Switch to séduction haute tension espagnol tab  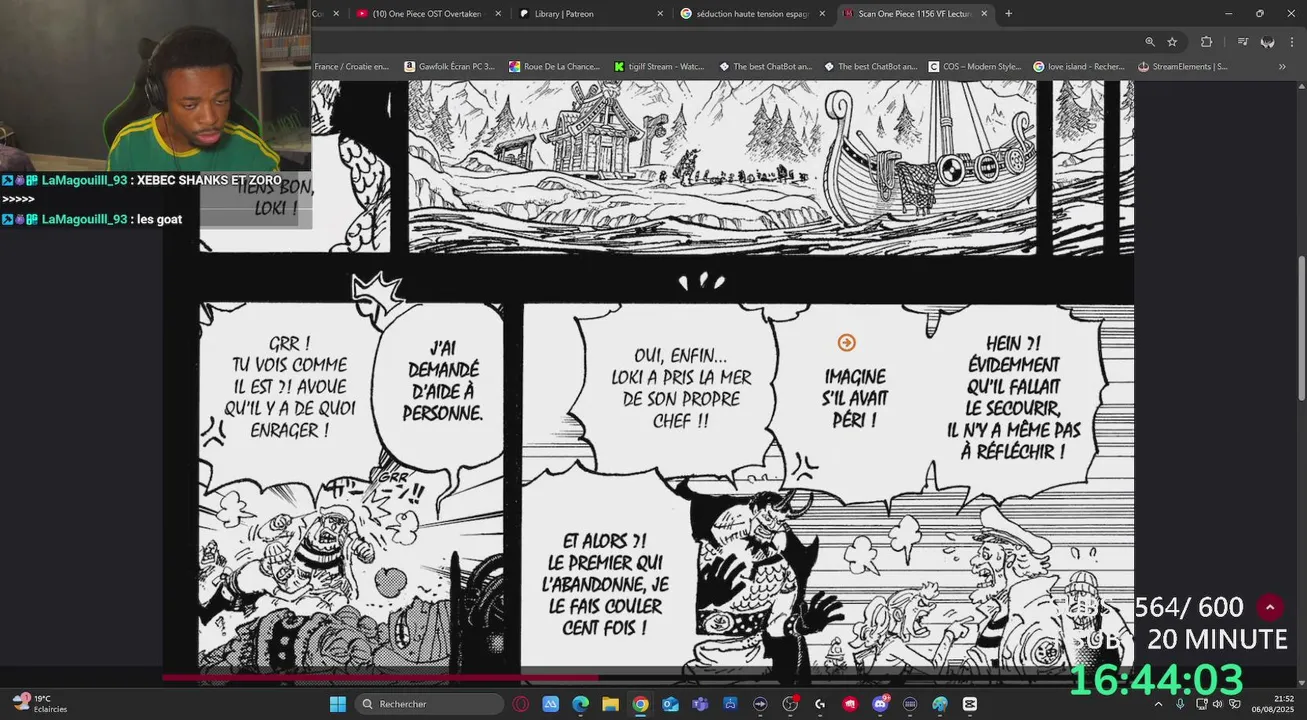[x=752, y=14]
